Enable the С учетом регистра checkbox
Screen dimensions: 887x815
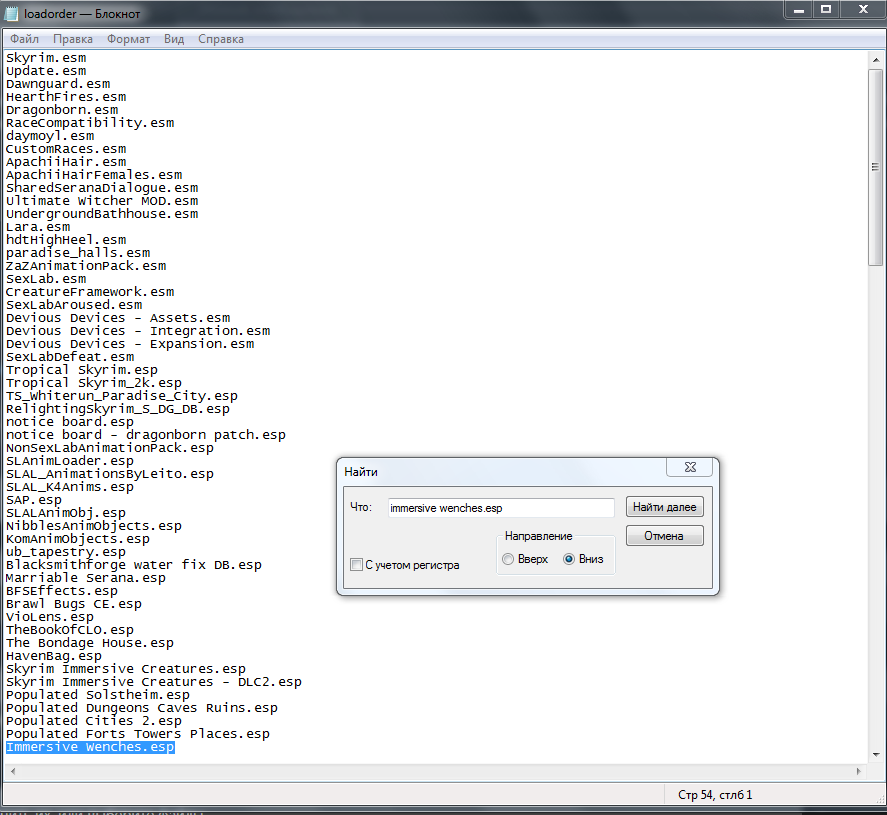pos(357,565)
